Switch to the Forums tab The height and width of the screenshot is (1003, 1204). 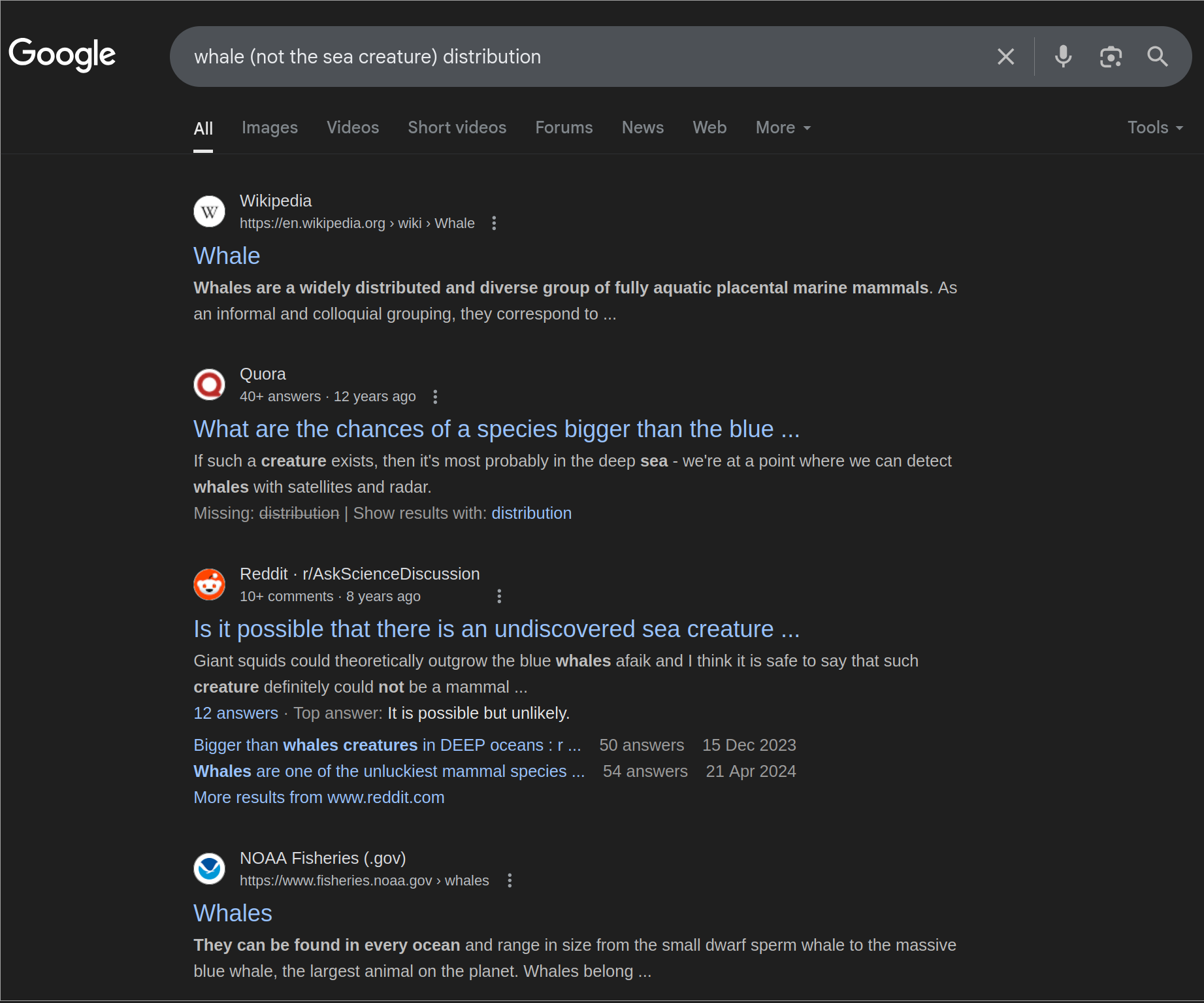(x=564, y=128)
